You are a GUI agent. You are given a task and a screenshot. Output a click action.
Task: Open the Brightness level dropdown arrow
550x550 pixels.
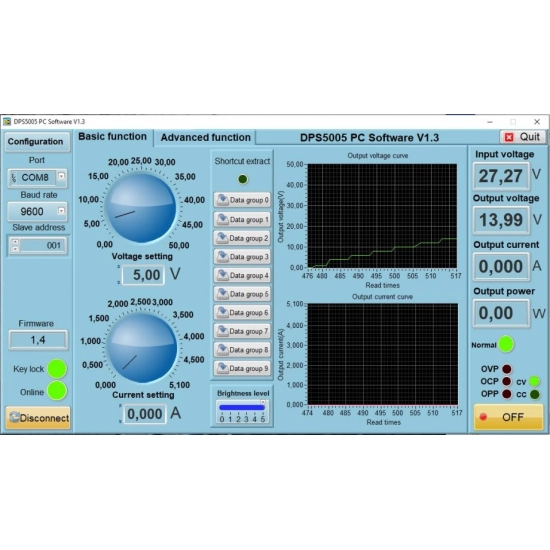pyautogui.click(x=262, y=402)
